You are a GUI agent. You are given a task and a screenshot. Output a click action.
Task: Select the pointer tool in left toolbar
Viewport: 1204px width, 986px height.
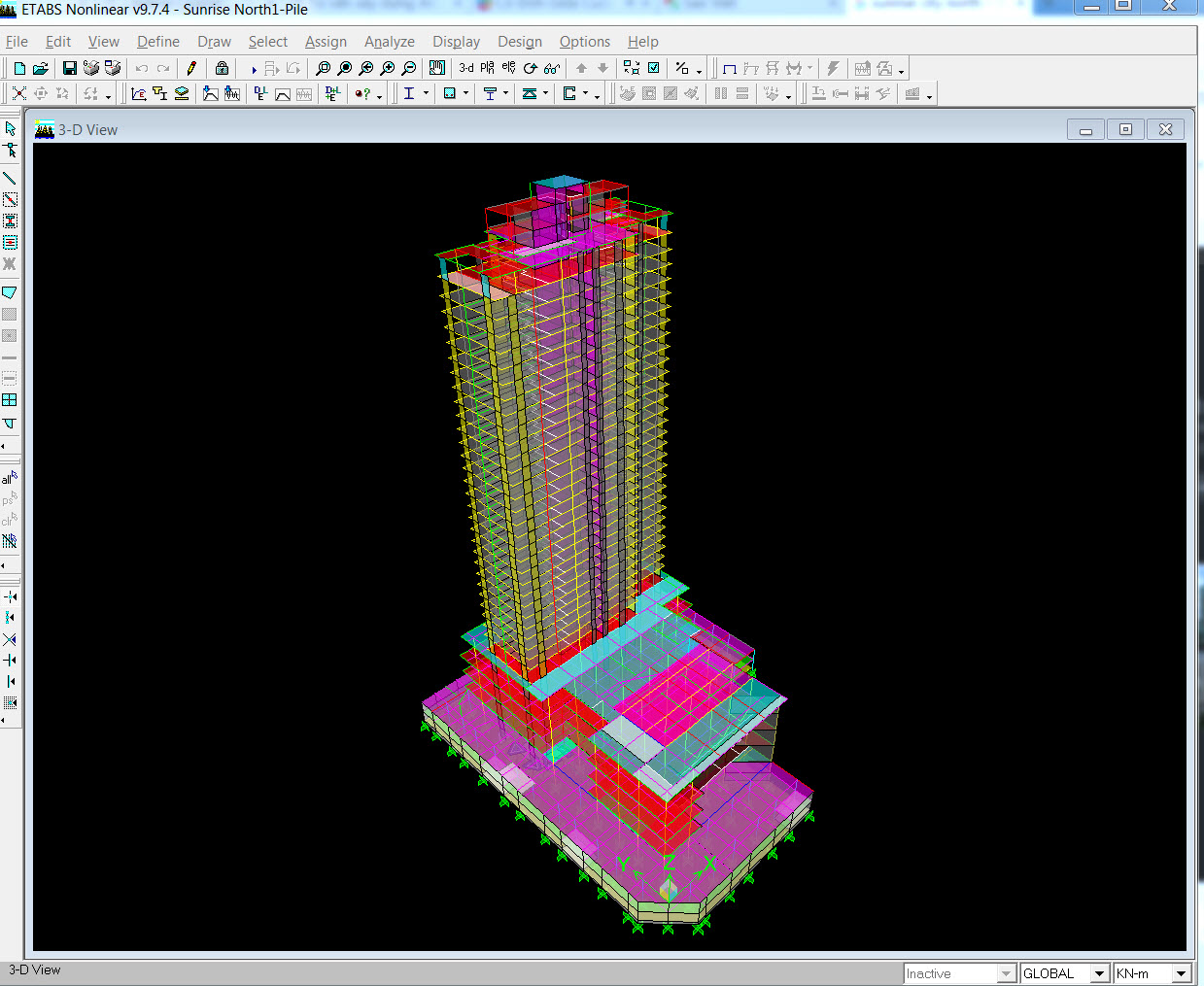click(11, 129)
